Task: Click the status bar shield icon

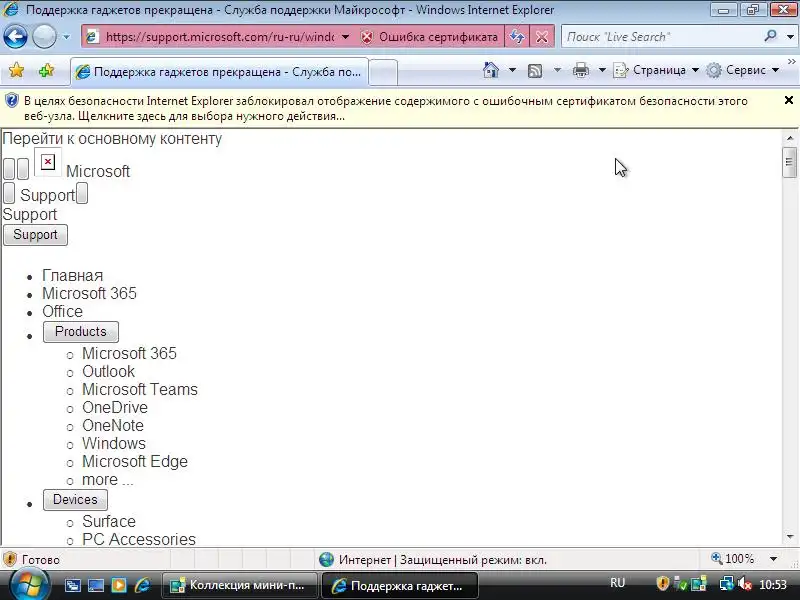Action: (10, 559)
